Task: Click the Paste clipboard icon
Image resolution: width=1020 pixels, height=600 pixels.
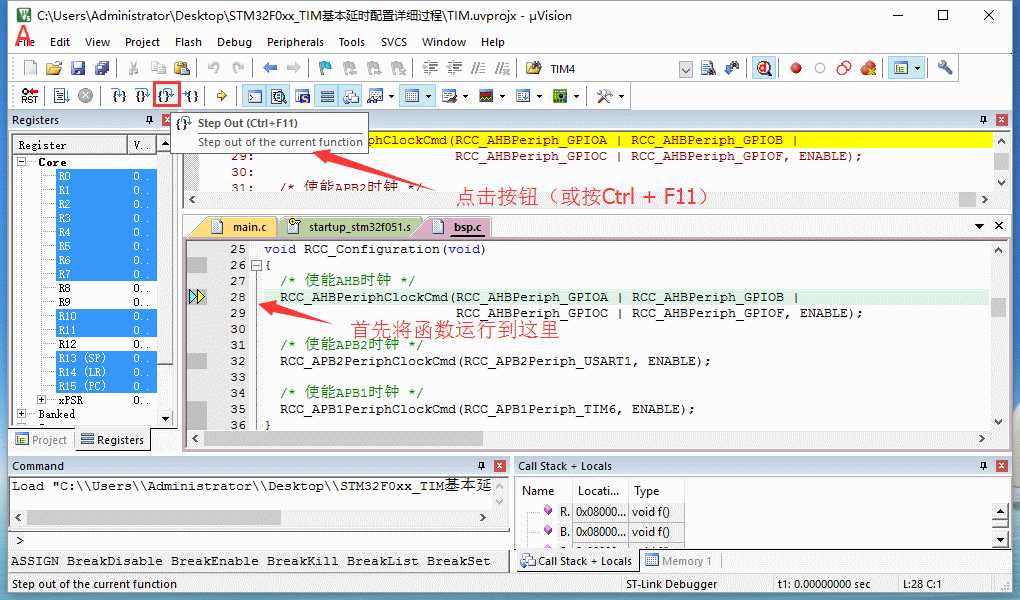Action: click(182, 68)
